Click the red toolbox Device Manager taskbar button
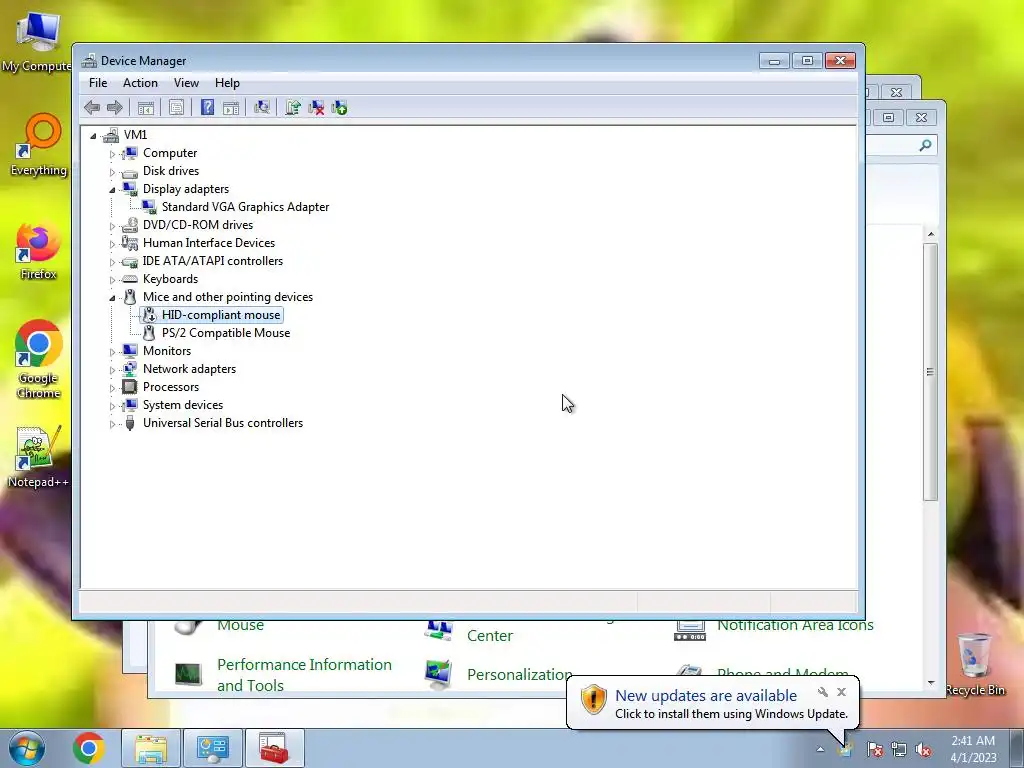The image size is (1024, 768). click(274, 748)
